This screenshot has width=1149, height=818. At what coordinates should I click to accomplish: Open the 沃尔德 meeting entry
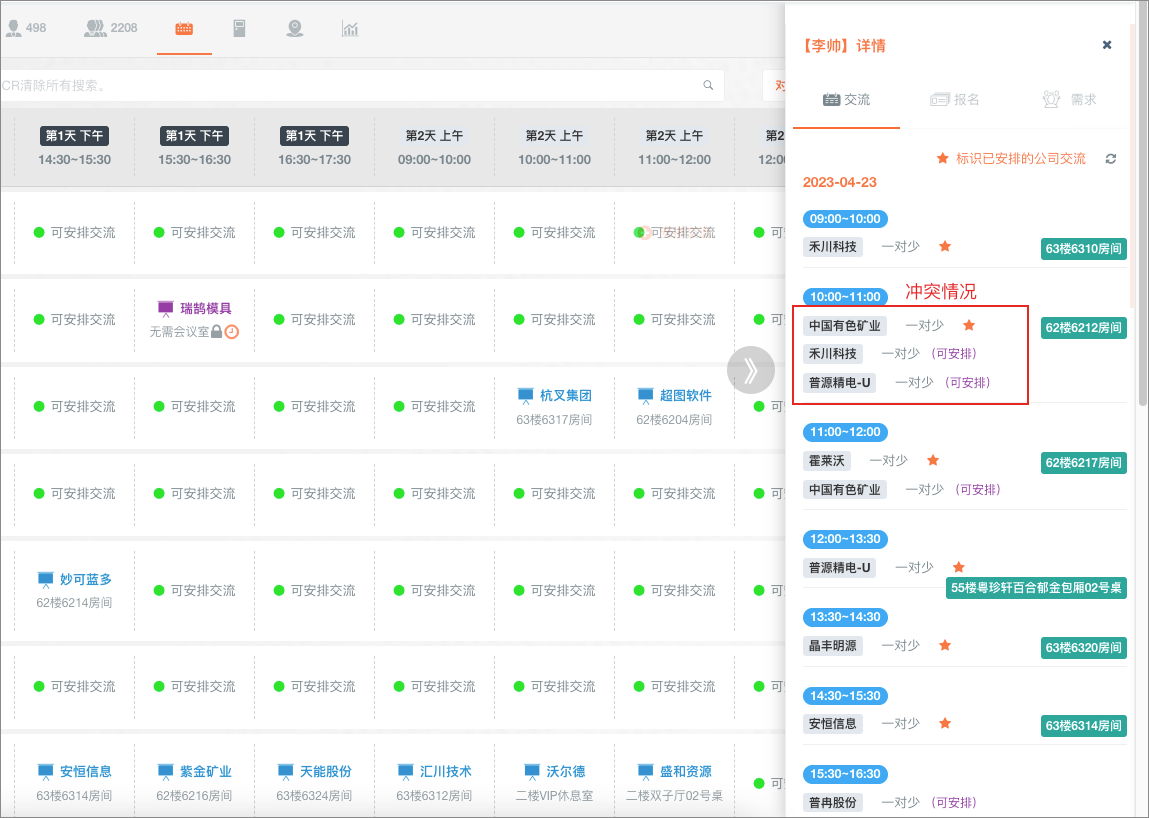566,771
